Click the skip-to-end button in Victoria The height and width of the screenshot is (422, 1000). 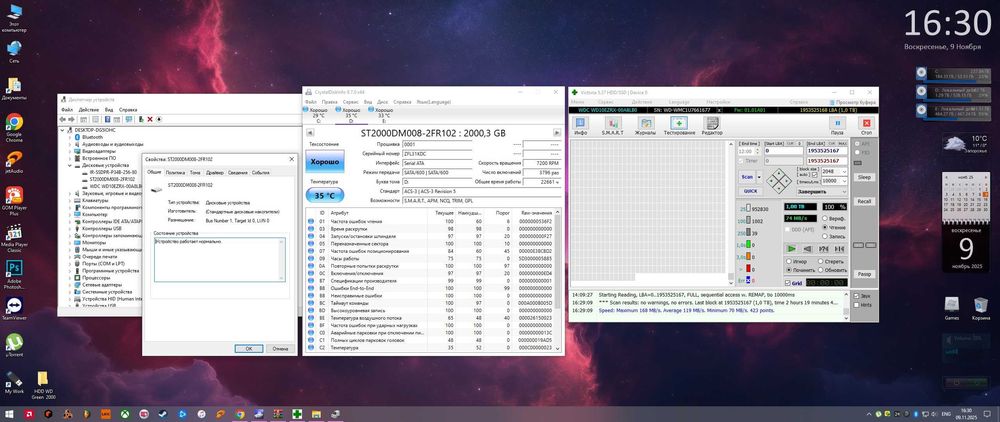tap(839, 249)
